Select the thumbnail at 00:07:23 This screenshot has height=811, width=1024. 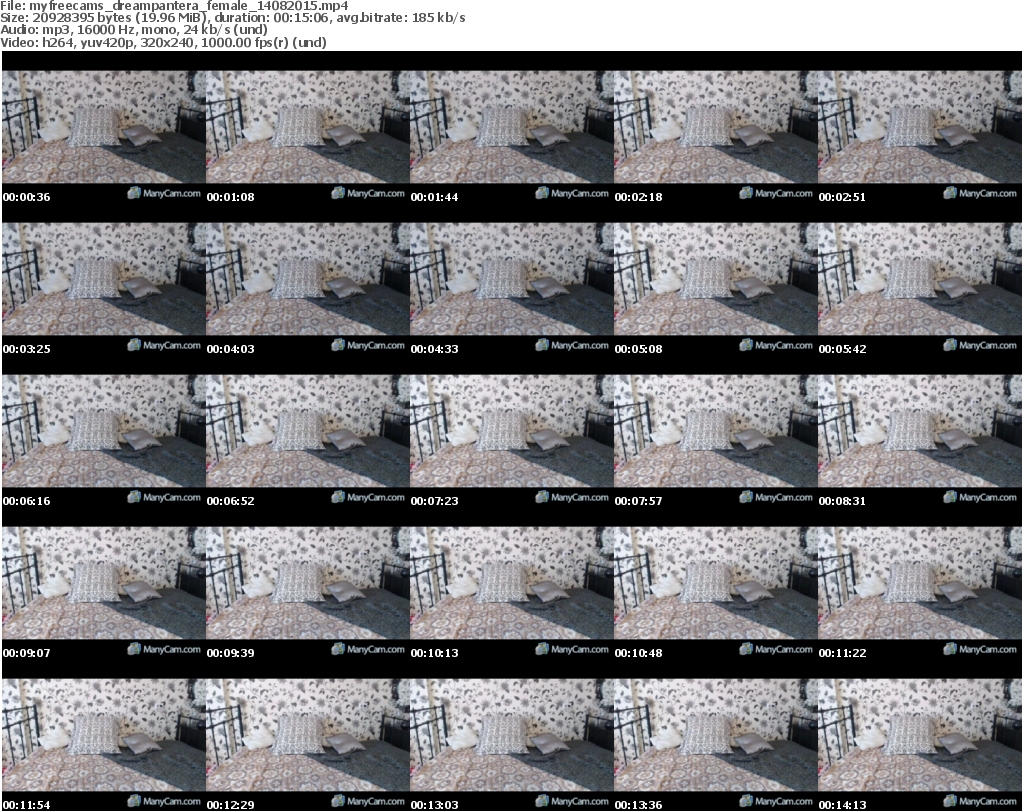pos(511,432)
